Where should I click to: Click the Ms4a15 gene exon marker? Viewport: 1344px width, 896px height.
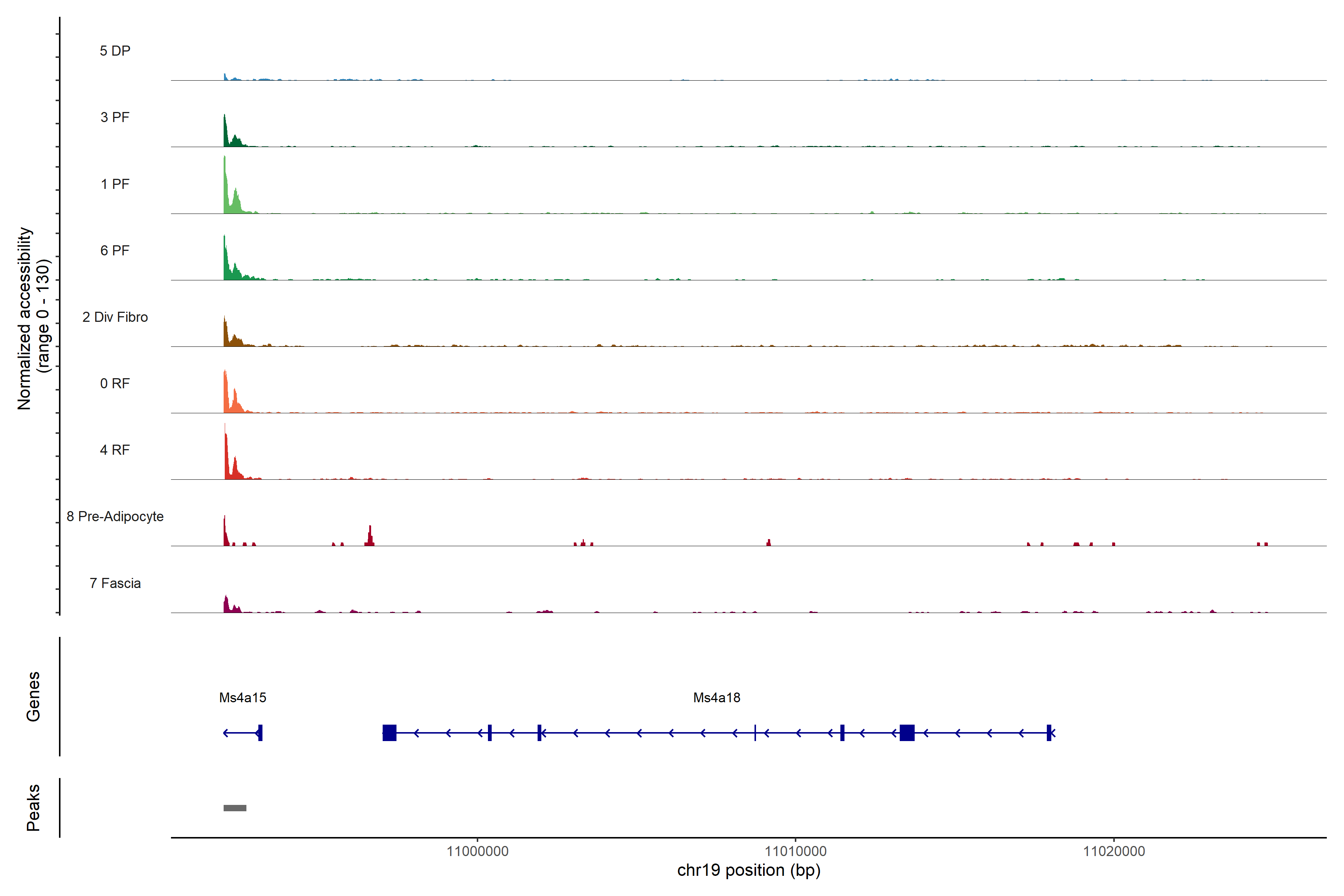click(260, 732)
